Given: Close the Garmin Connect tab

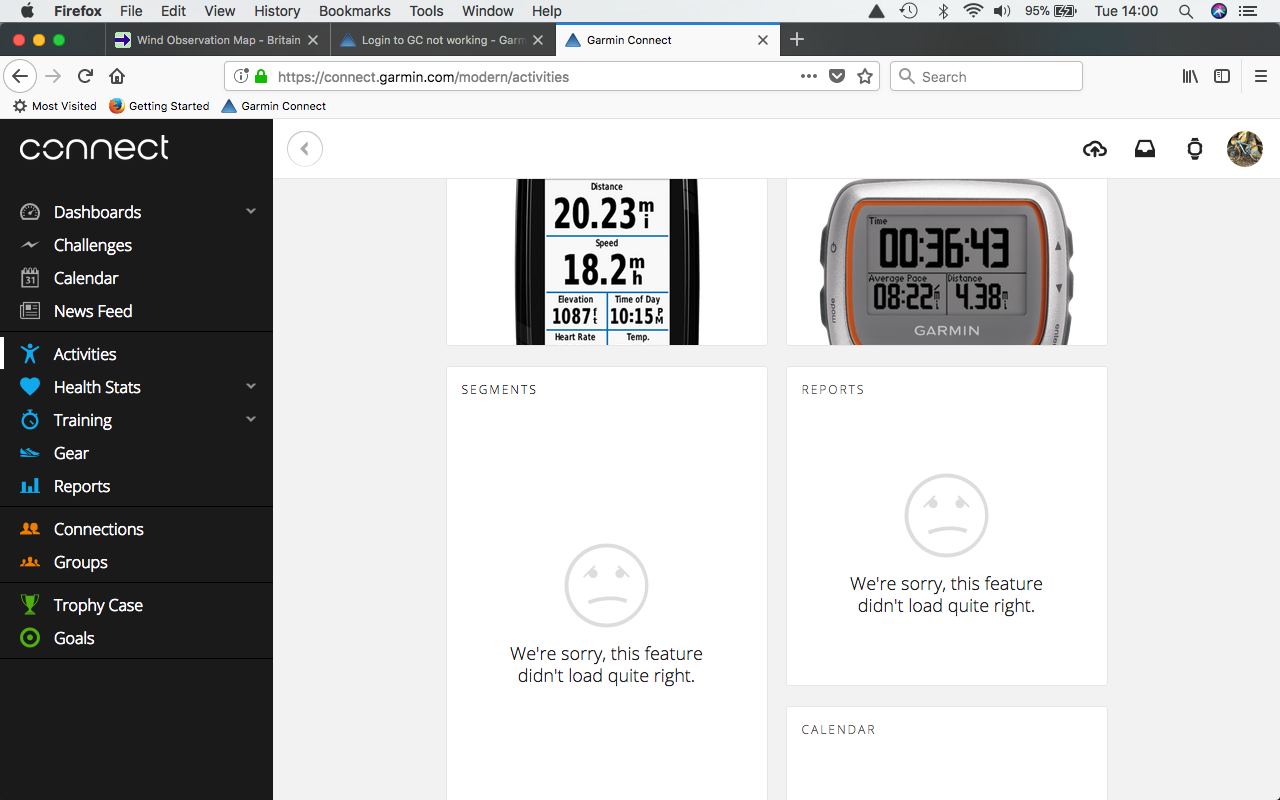Looking at the screenshot, I should [x=763, y=40].
